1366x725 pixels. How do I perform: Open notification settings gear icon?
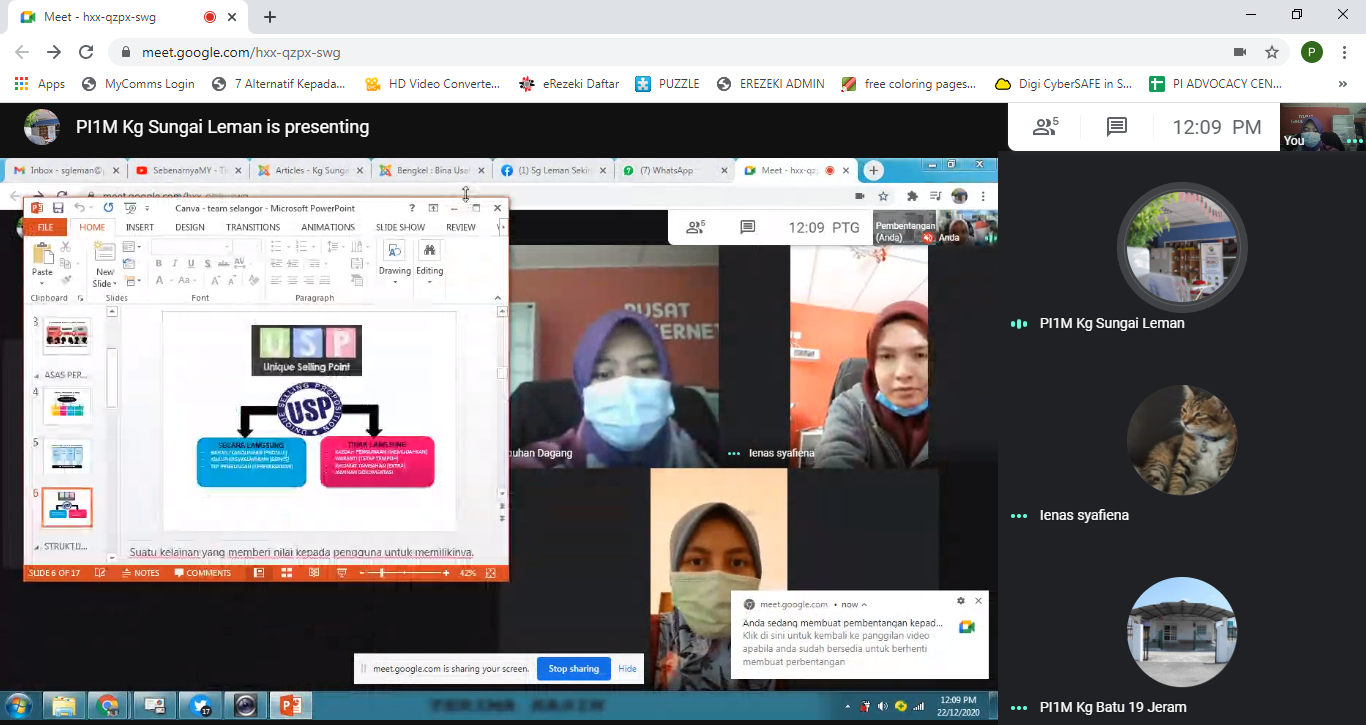point(961,601)
